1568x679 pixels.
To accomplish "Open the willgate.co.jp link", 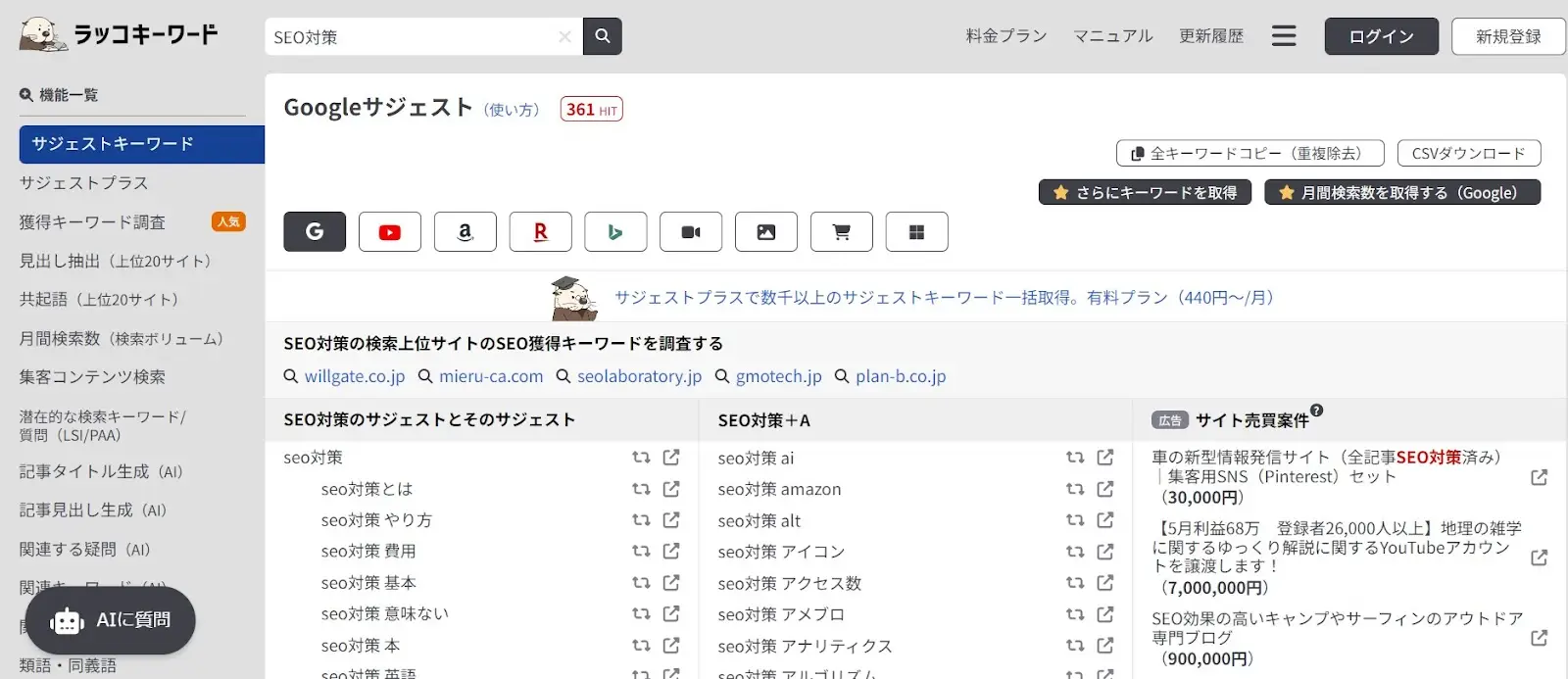I will coord(354,376).
